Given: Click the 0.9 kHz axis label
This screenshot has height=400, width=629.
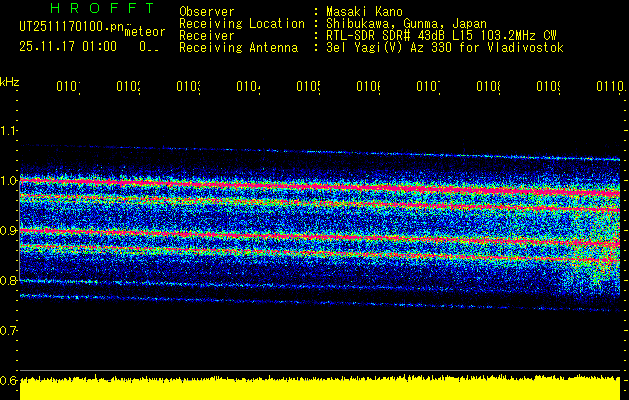Looking at the screenshot, I should 8,230.
